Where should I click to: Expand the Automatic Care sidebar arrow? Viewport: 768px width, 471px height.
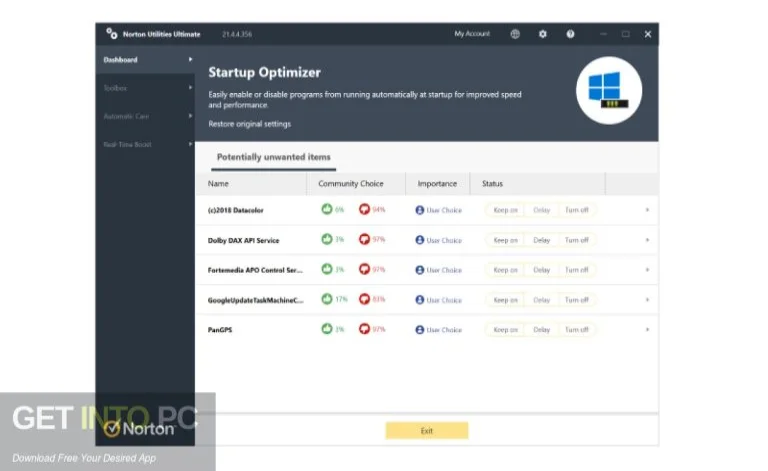pos(191,116)
